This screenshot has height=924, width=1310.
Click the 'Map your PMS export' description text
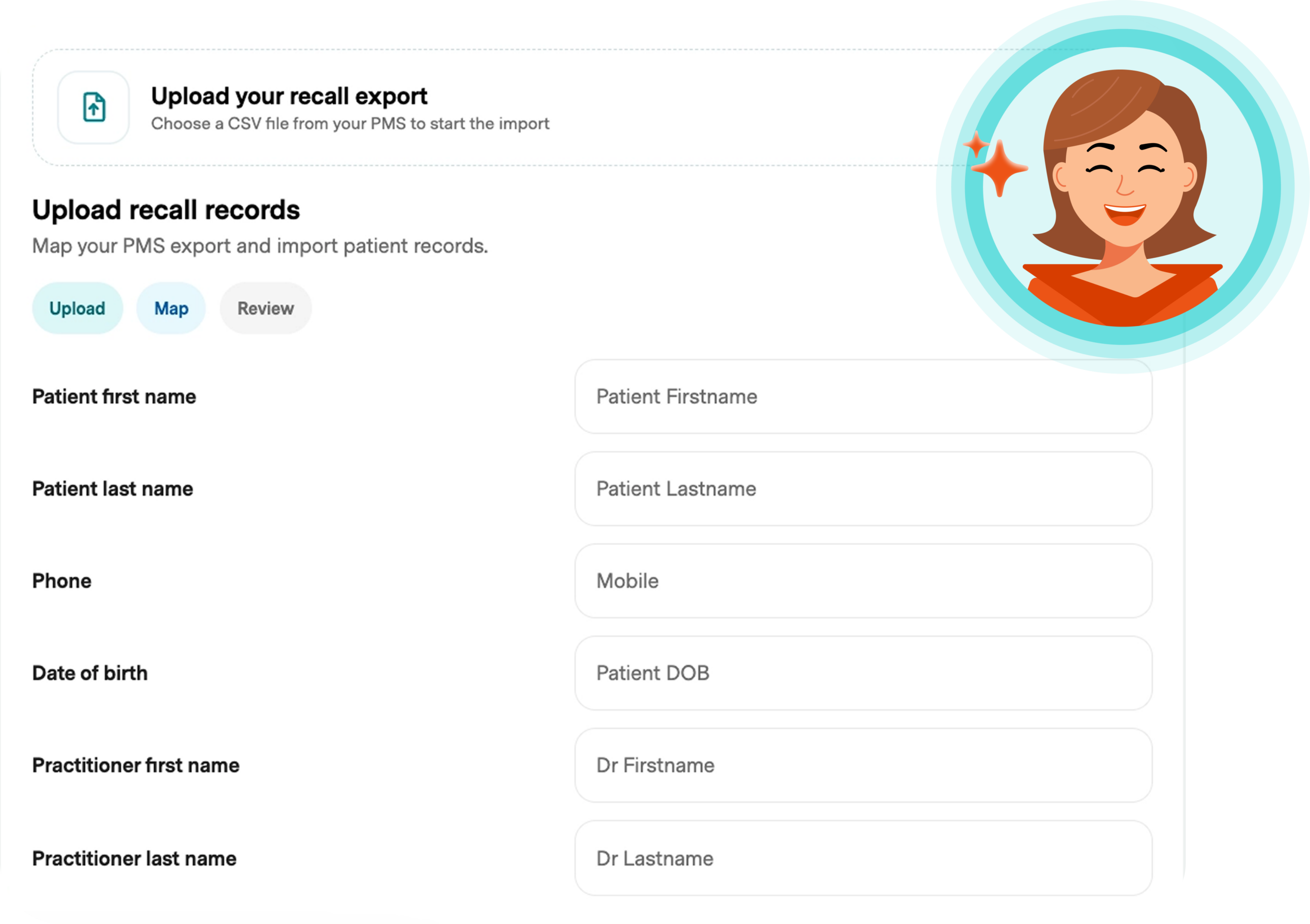(260, 246)
